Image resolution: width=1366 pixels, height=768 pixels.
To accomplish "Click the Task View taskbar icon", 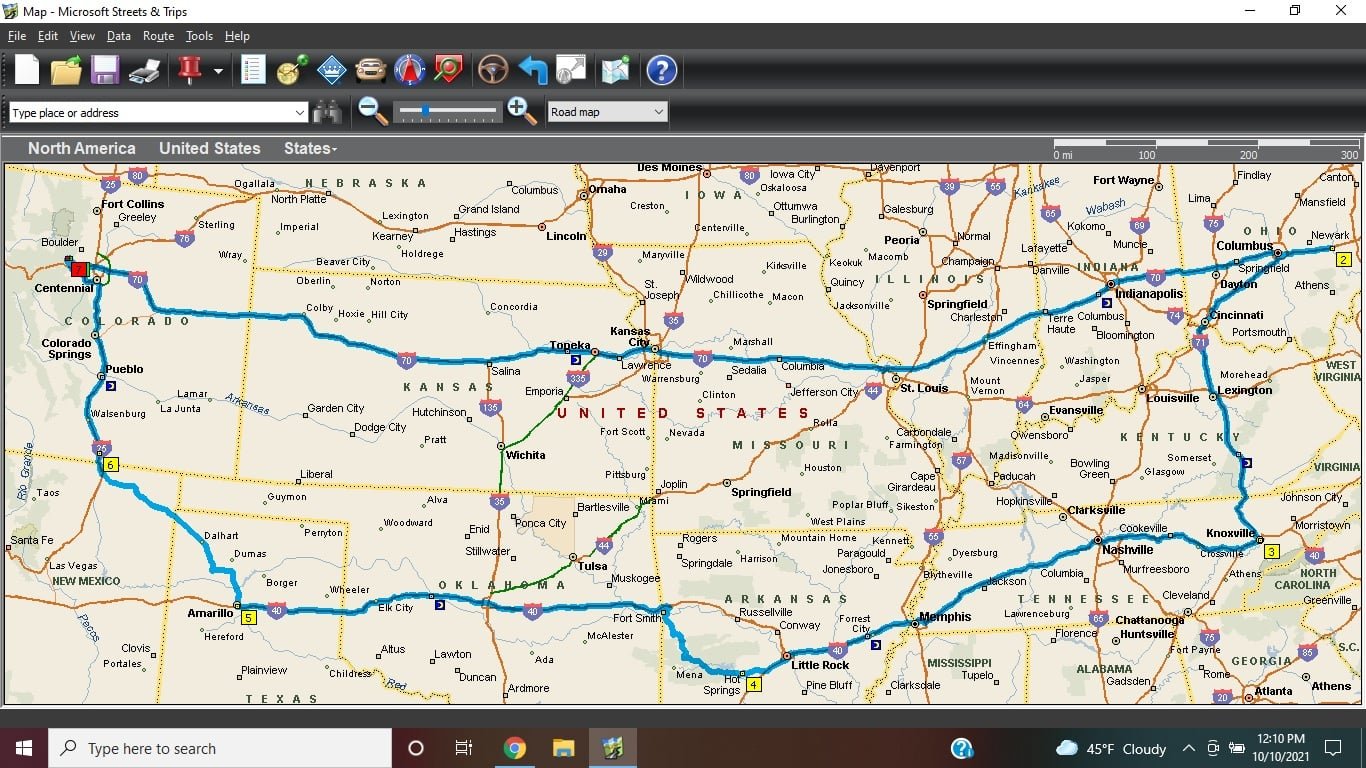I will 464,748.
